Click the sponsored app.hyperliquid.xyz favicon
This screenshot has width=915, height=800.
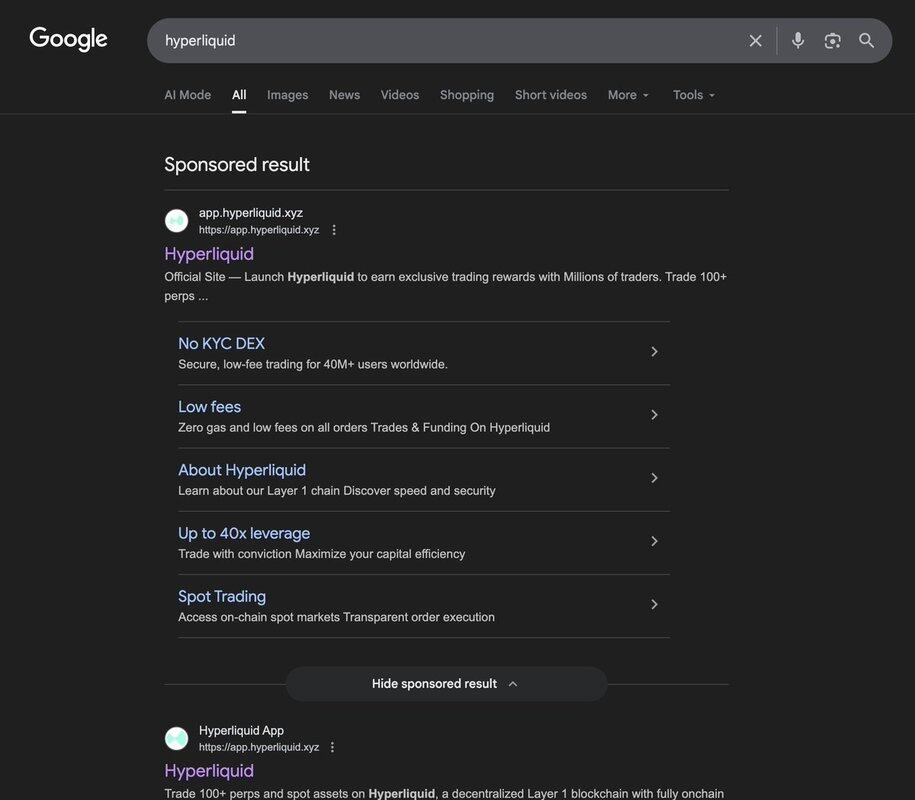click(x=177, y=221)
